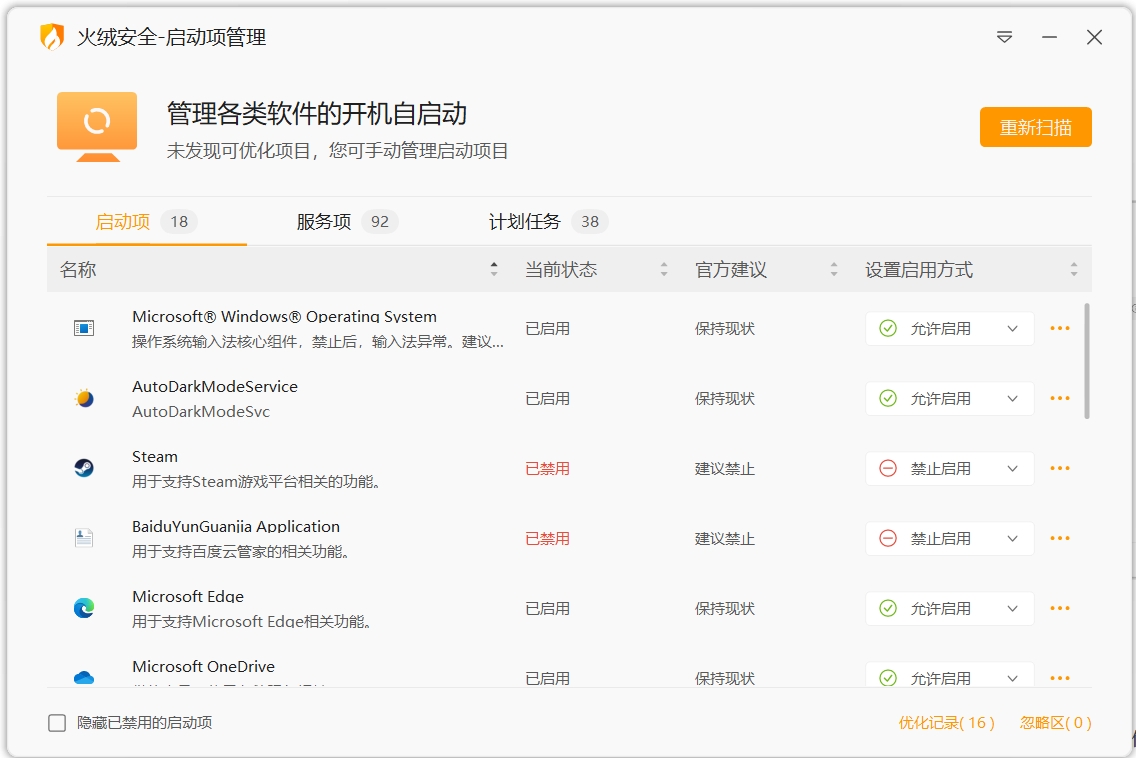Select the Microsoft OneDrive entry name
This screenshot has width=1136, height=758.
click(203, 666)
